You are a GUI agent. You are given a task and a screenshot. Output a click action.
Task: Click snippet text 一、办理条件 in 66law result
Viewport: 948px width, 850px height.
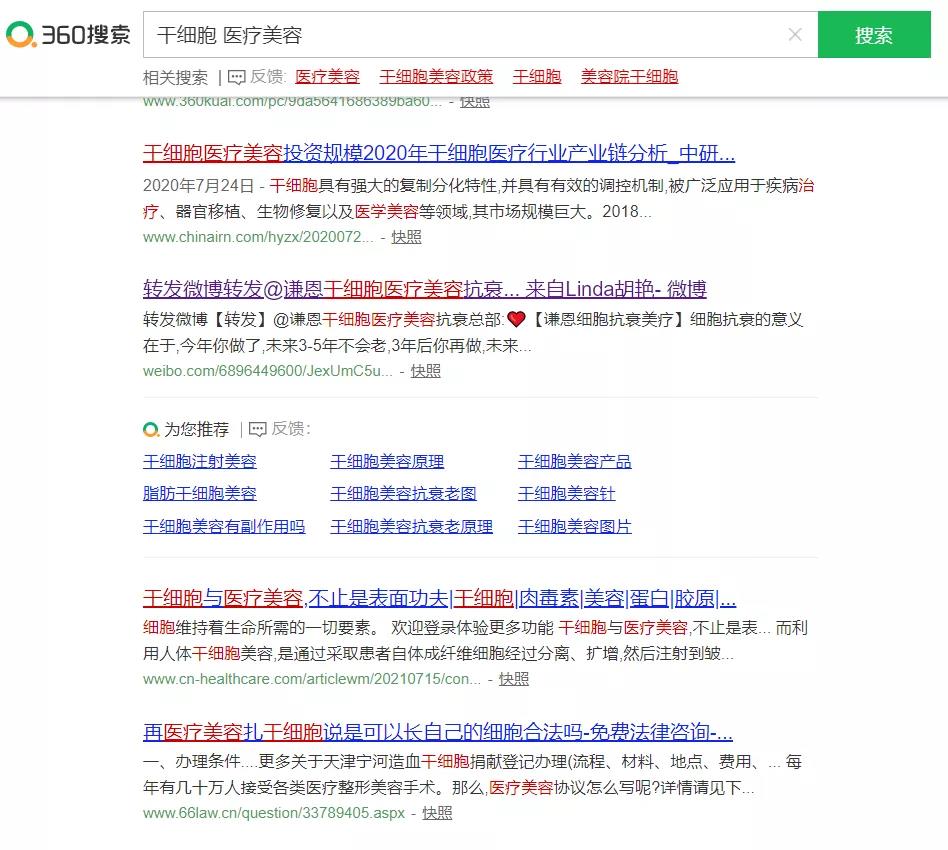click(x=192, y=762)
